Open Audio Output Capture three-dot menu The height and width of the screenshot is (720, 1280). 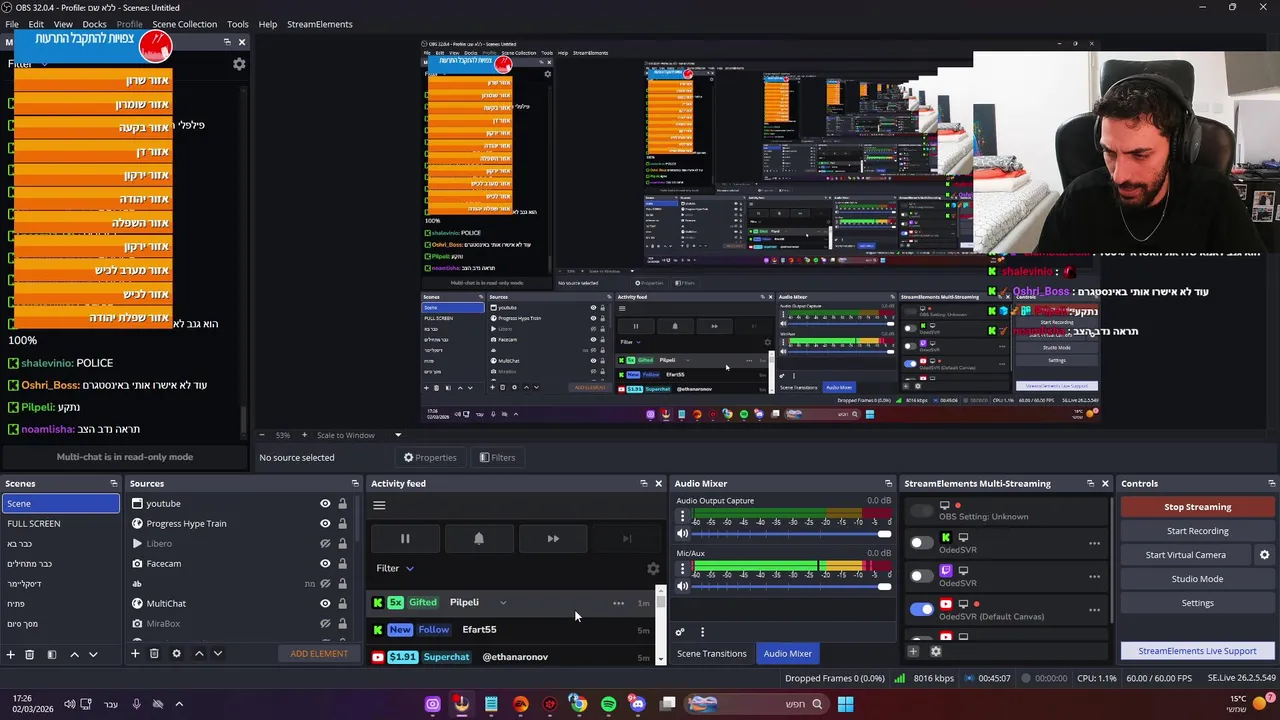[x=683, y=517]
